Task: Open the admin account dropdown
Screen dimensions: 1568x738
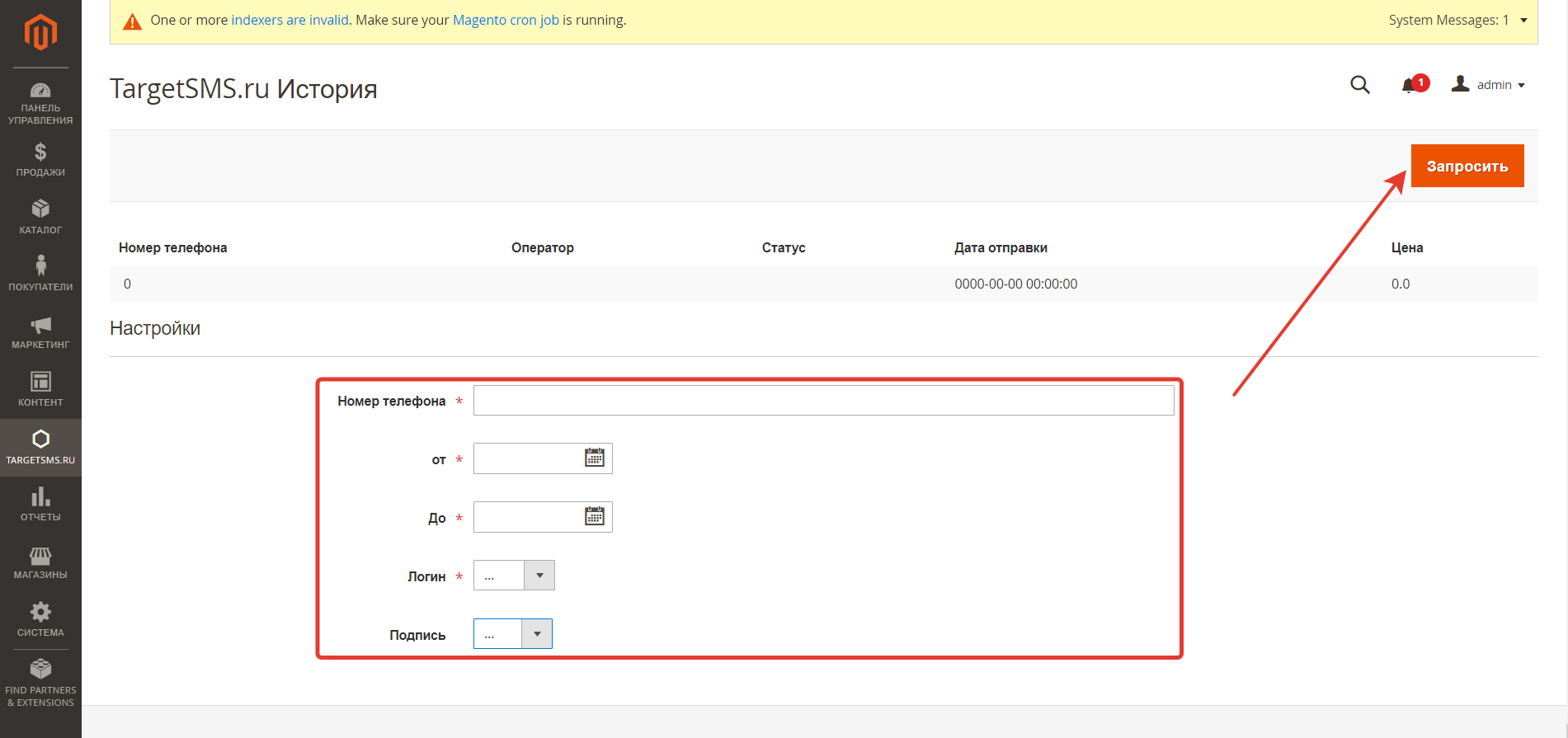Action: pos(1488,85)
